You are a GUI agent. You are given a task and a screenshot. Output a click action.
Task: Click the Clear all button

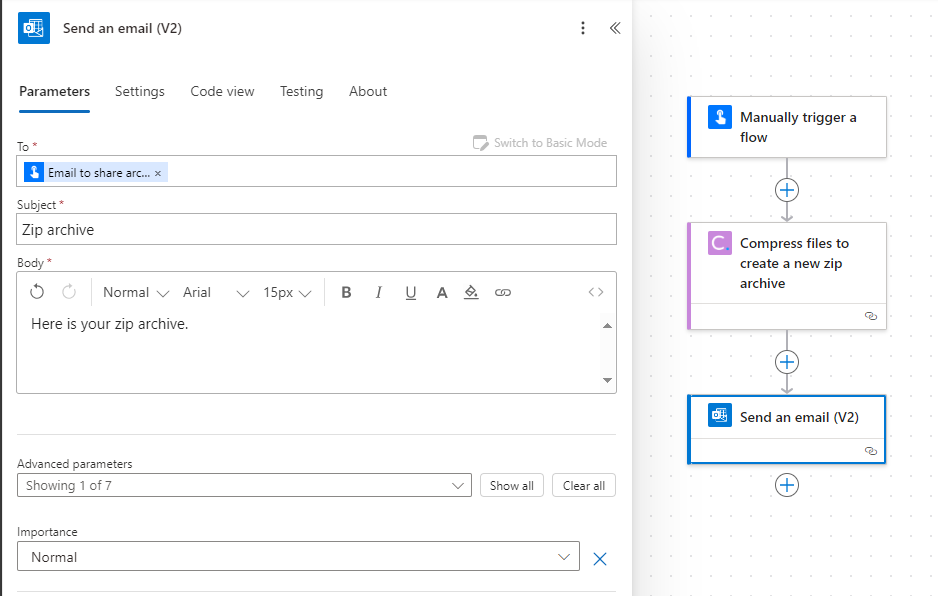583,485
